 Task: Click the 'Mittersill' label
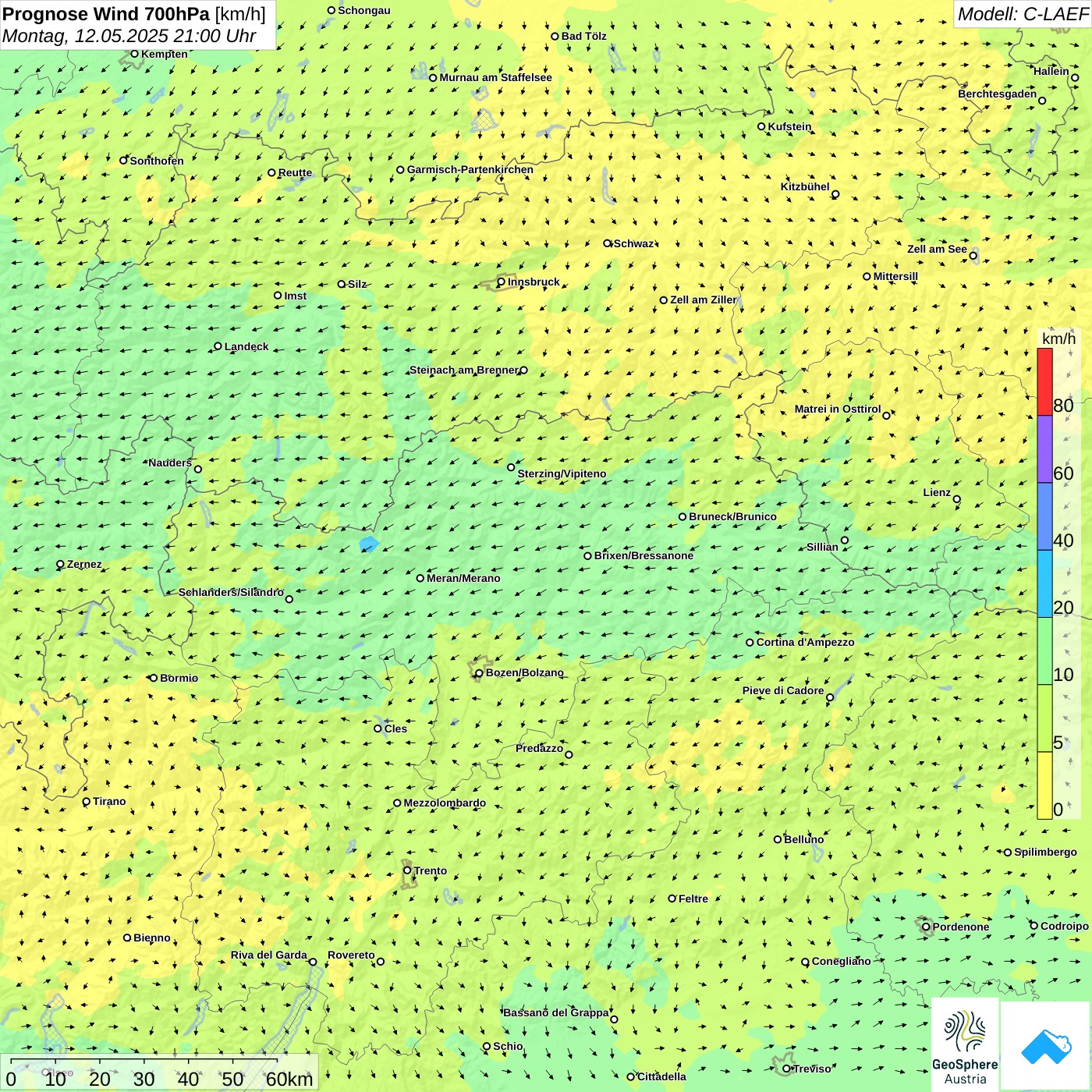click(x=896, y=276)
